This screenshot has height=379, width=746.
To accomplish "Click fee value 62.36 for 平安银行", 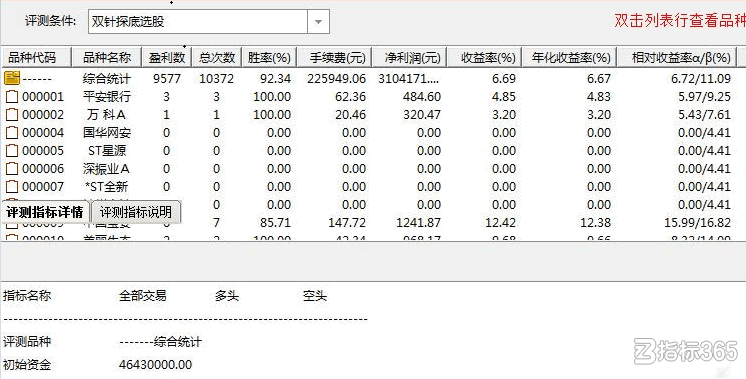I will 350,97.
